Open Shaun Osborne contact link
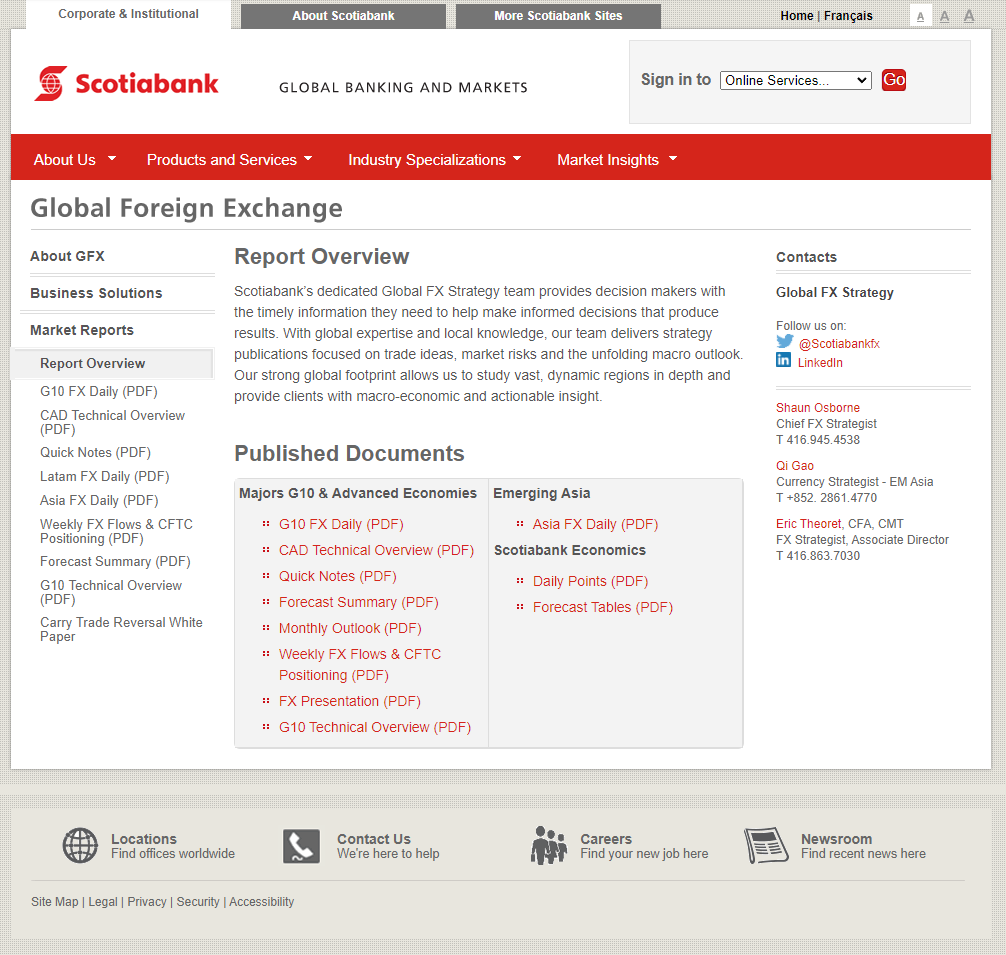This screenshot has height=955, width=1006. coord(817,407)
